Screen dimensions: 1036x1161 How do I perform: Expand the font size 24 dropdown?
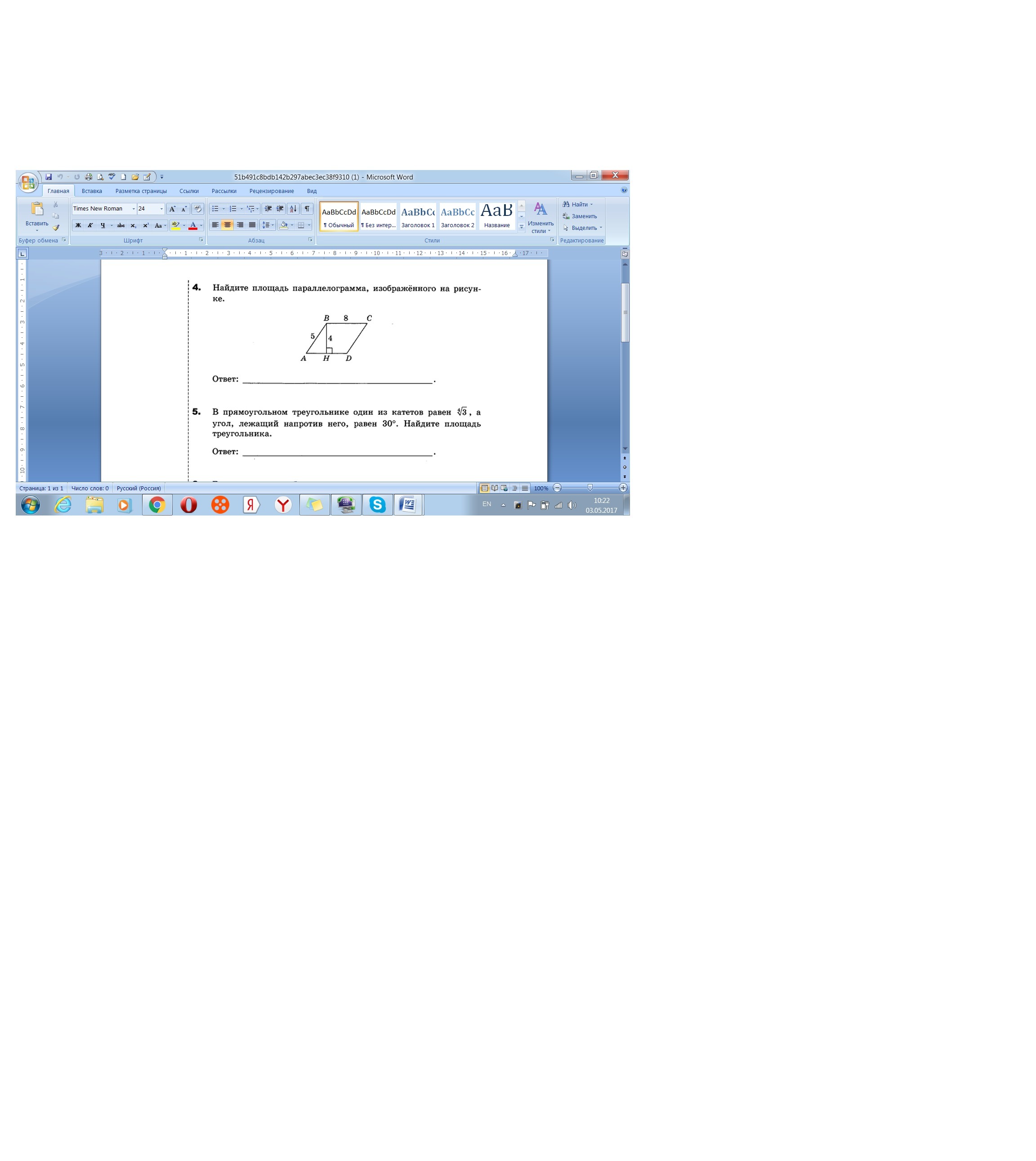tap(161, 209)
